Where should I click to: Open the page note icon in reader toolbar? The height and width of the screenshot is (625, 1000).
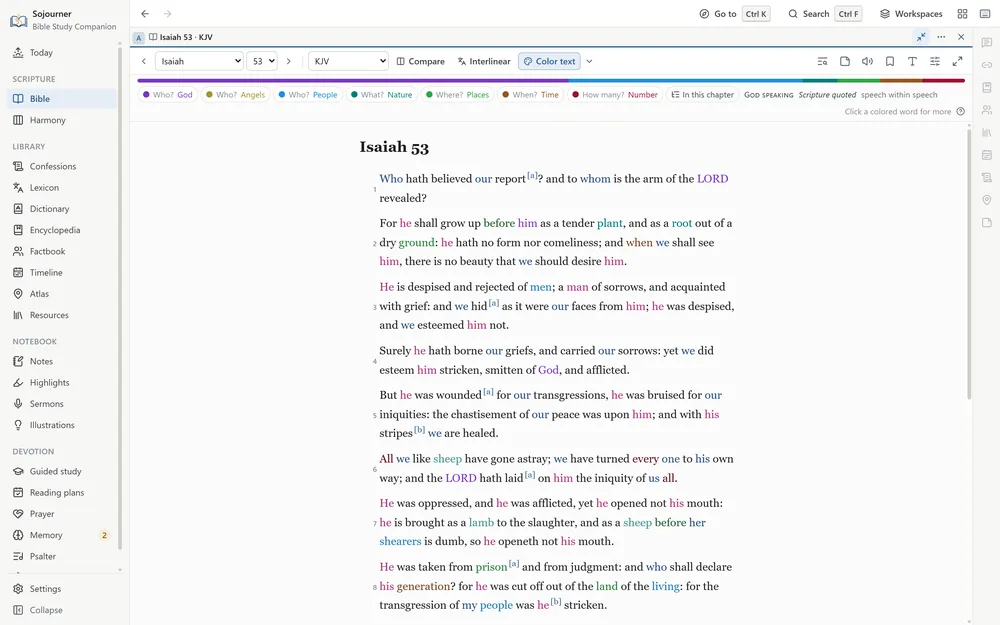[844, 61]
